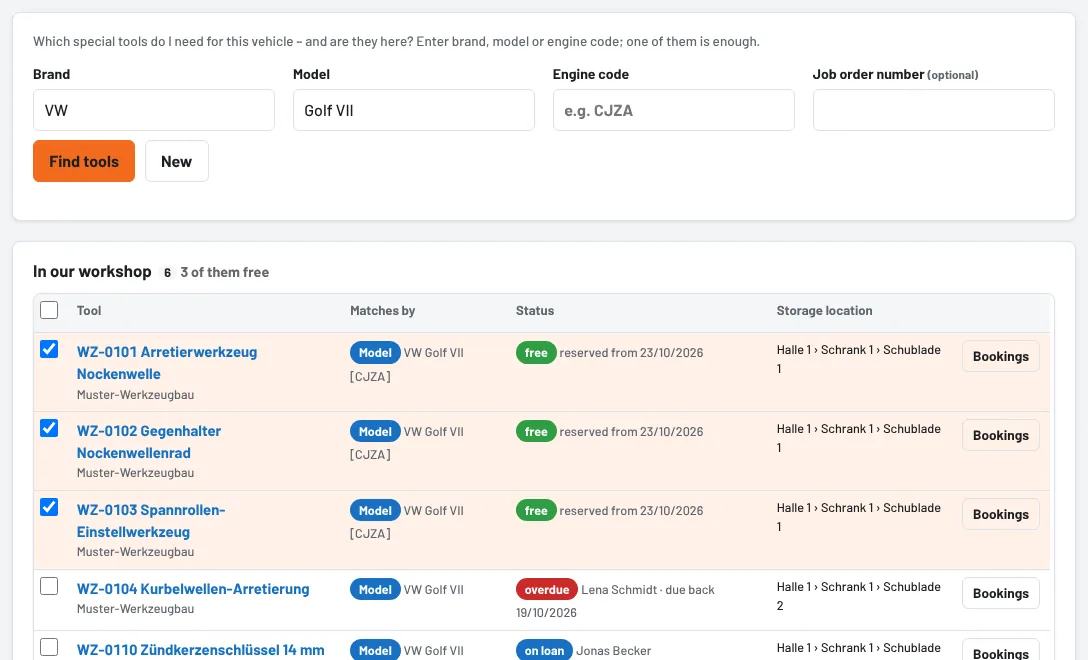1088x660 pixels.
Task: Click the Model badge in WZ-0104 row
Action: pos(375,590)
